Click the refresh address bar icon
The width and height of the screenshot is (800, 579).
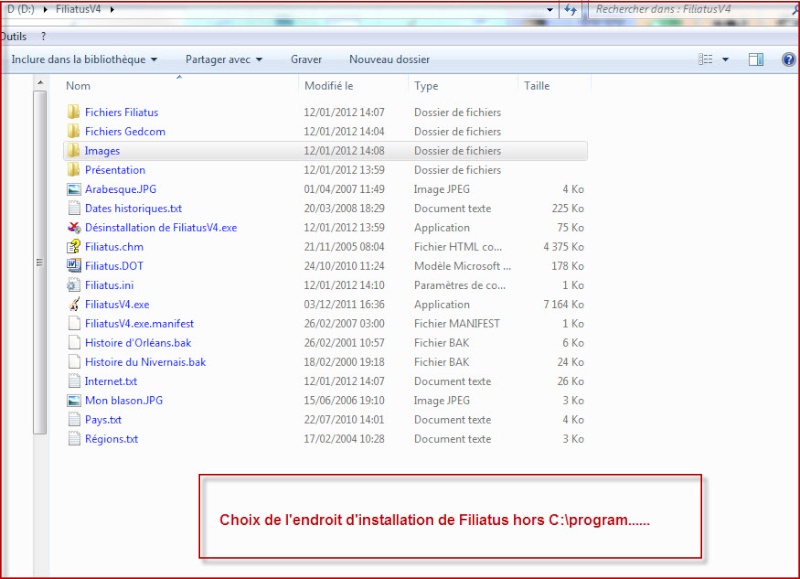point(570,10)
